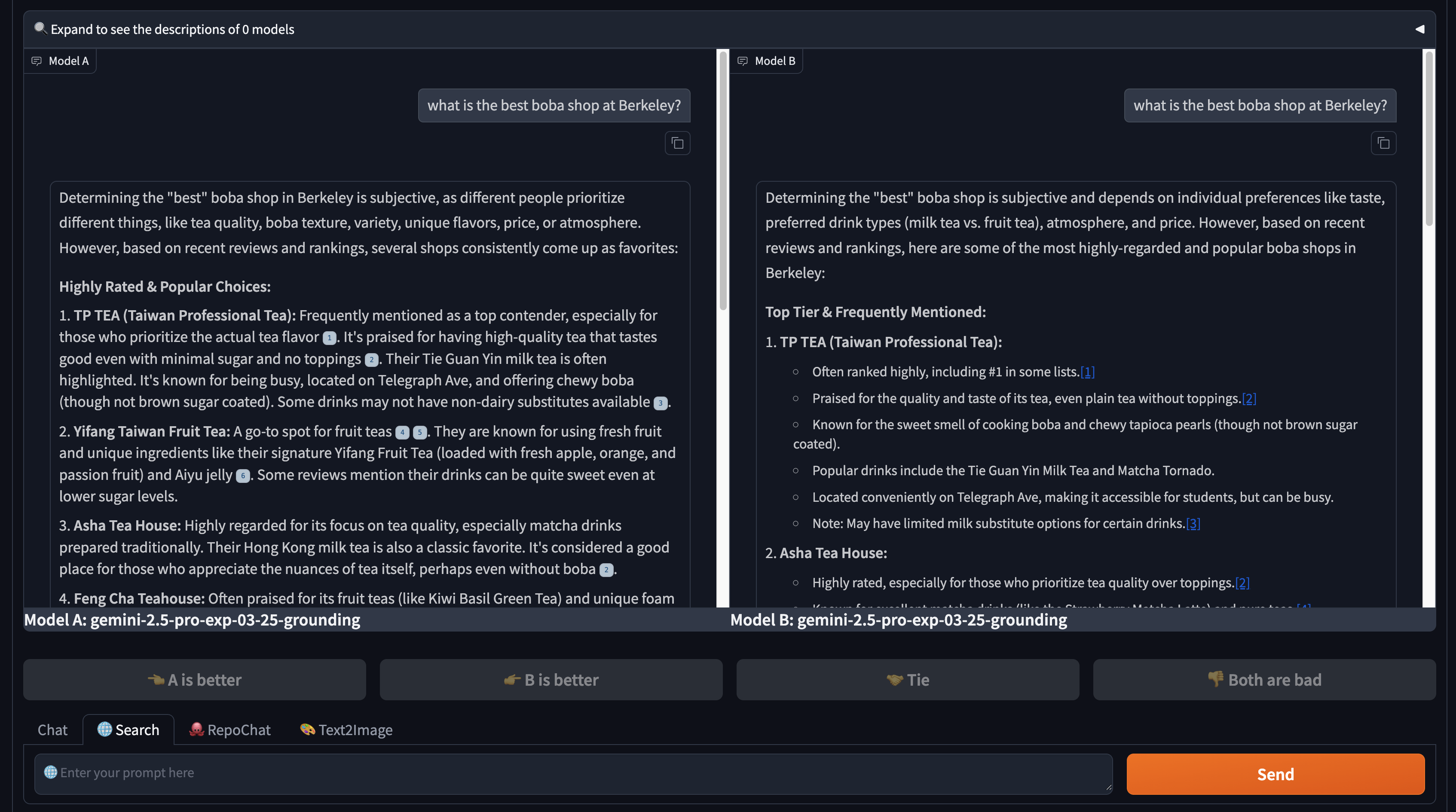
Task: Vote 'Both are bad'
Action: (x=1264, y=680)
